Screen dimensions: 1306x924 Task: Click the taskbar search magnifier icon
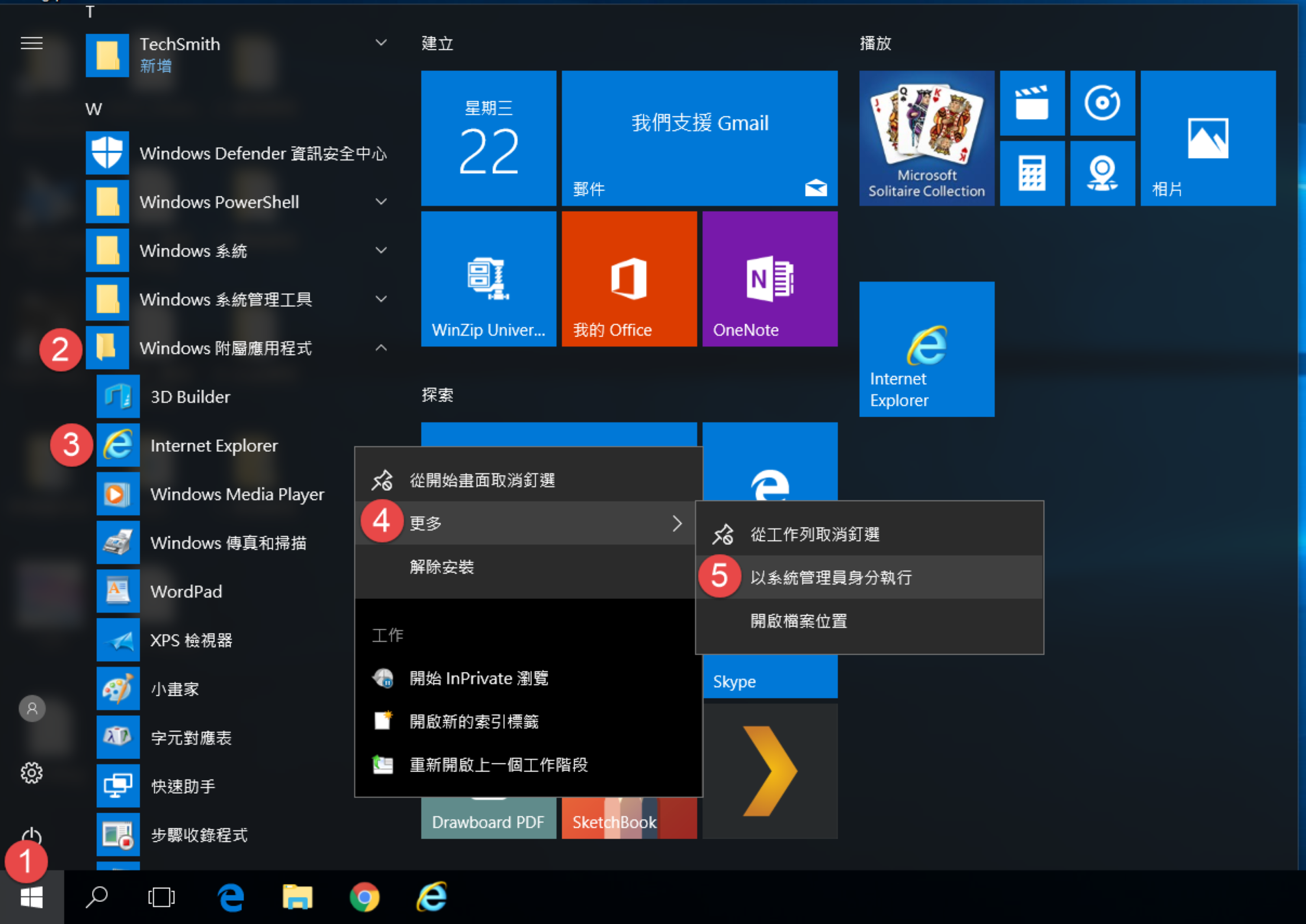tap(97, 898)
